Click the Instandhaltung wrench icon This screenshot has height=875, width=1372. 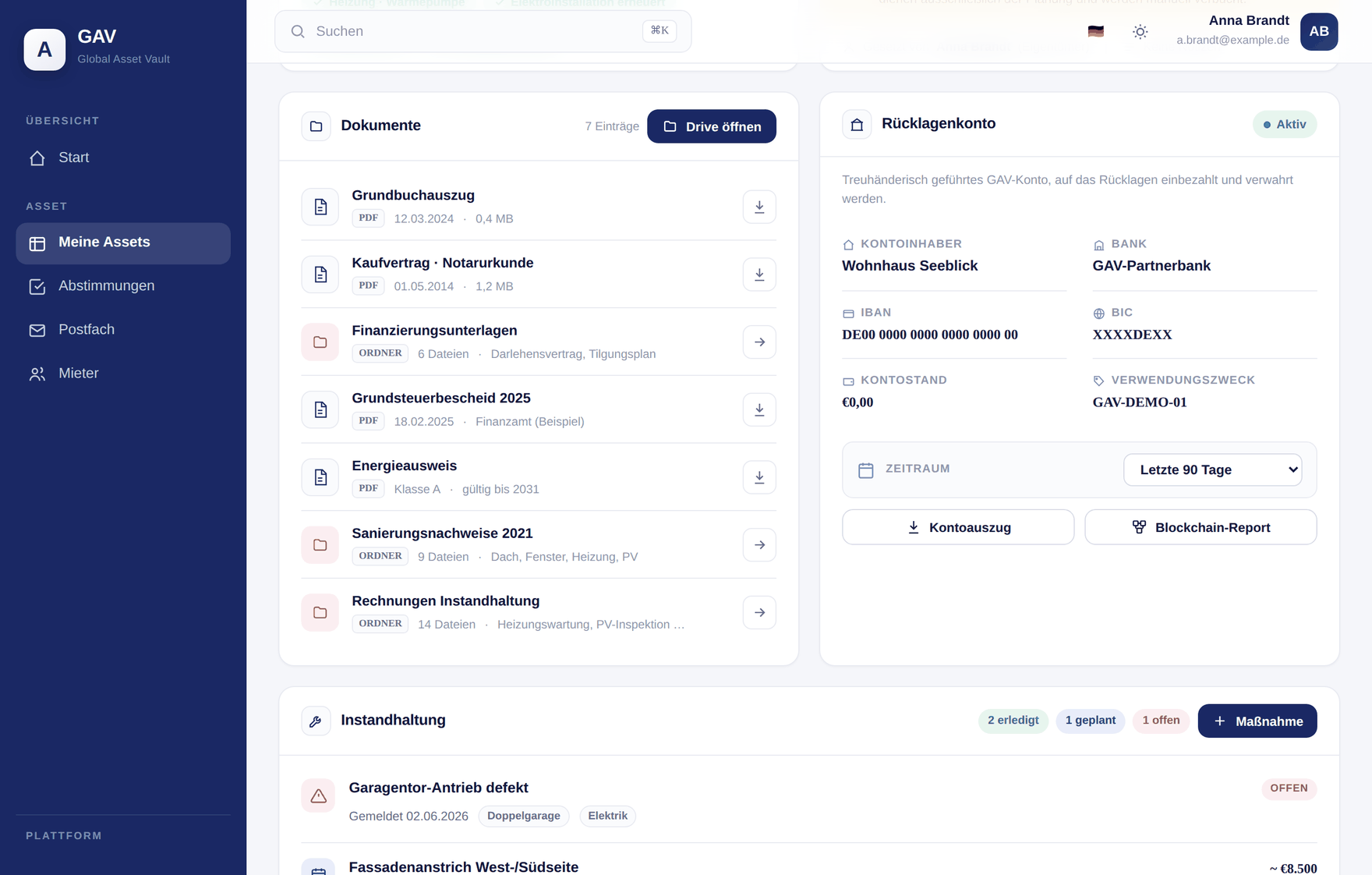coord(316,721)
